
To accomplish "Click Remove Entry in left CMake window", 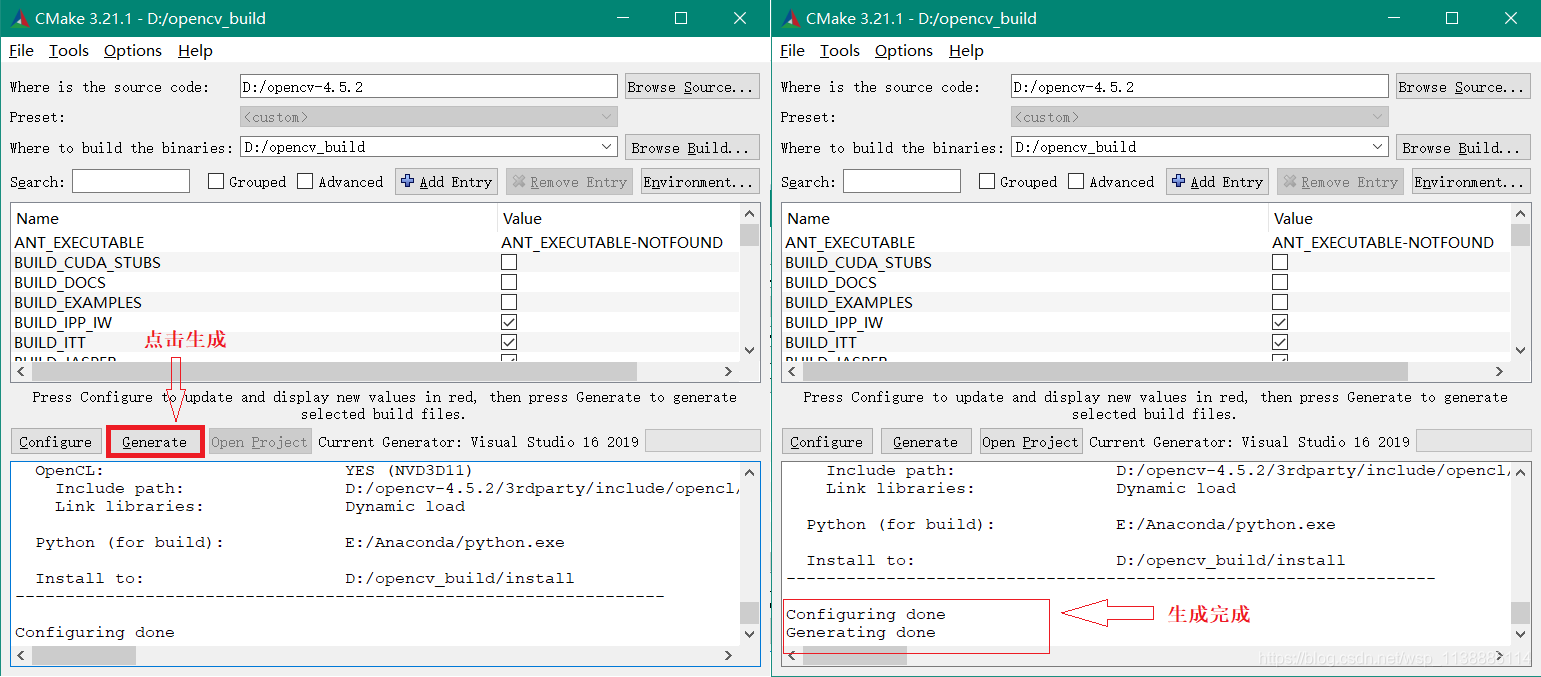I will [570, 182].
